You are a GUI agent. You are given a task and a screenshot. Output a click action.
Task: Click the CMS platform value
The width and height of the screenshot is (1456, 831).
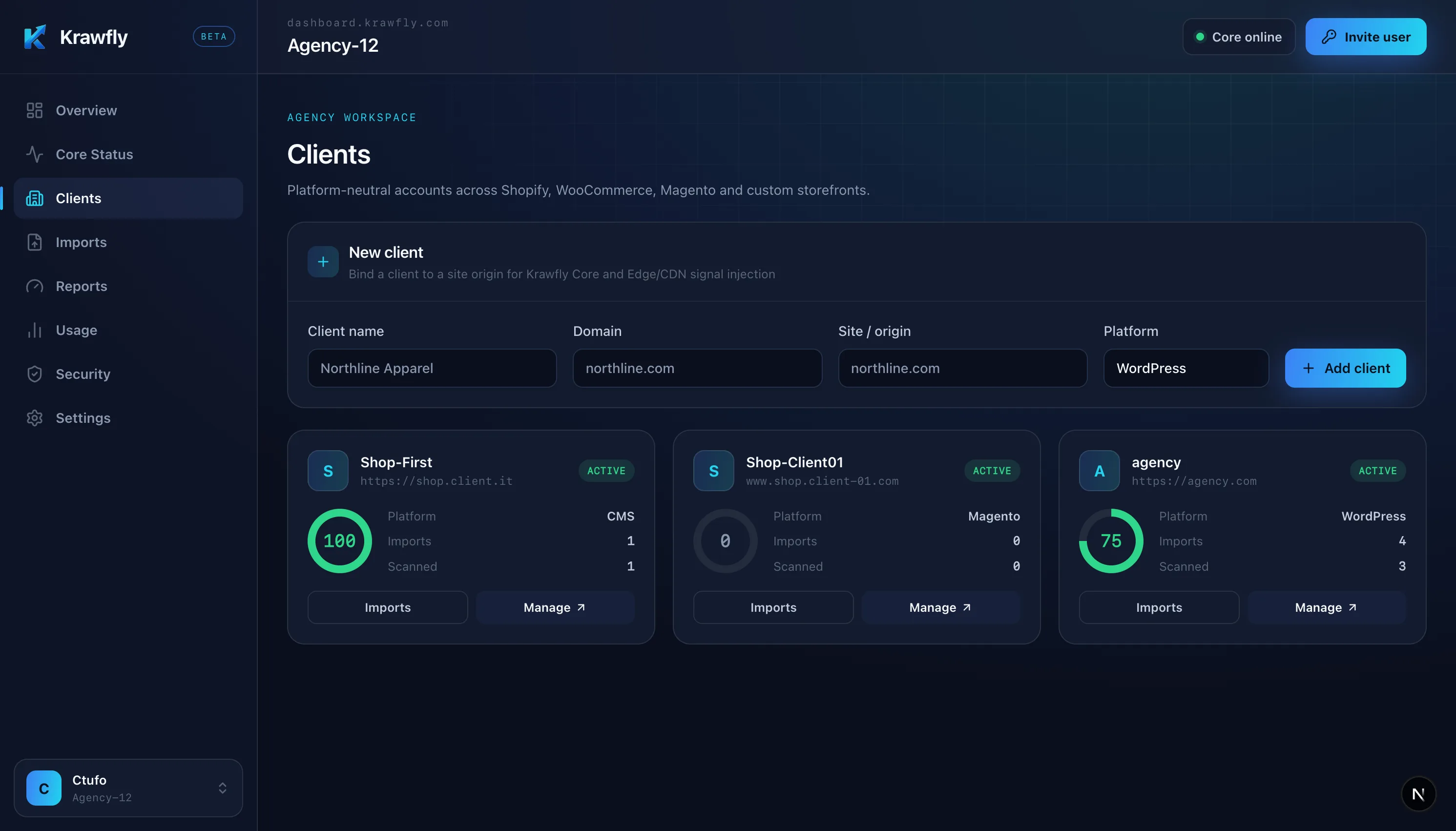[621, 517]
